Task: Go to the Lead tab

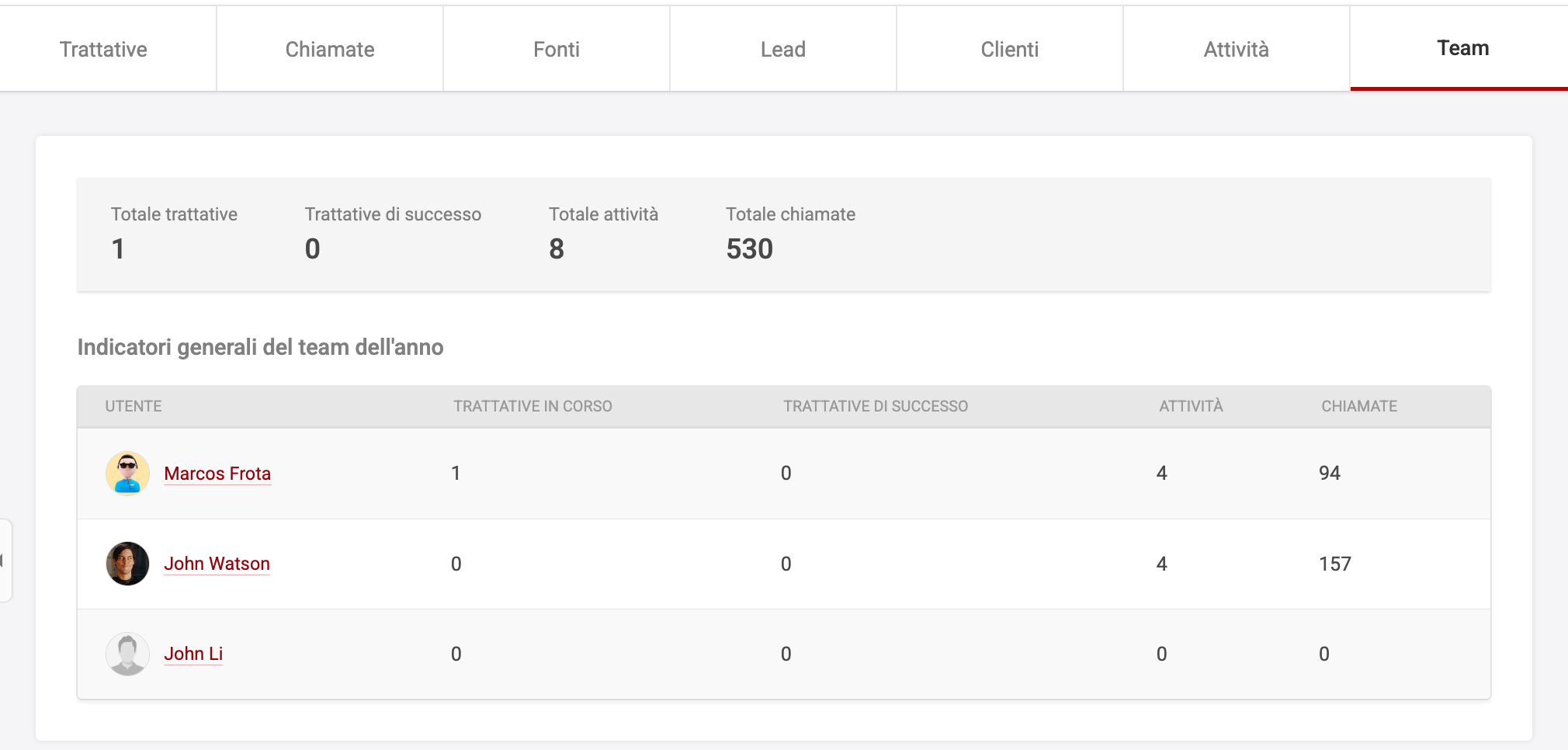Action: [x=782, y=50]
